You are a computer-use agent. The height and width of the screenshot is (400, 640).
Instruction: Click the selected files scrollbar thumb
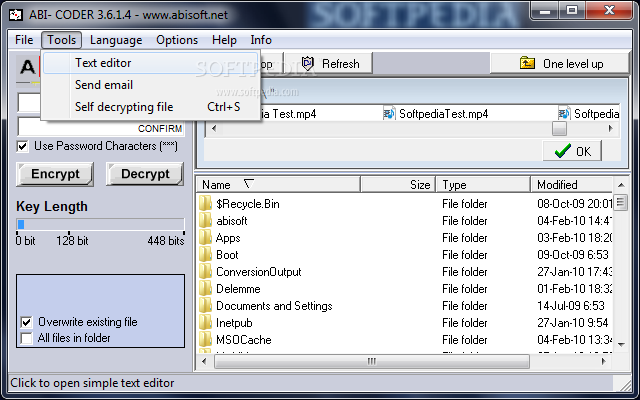[x=559, y=129]
